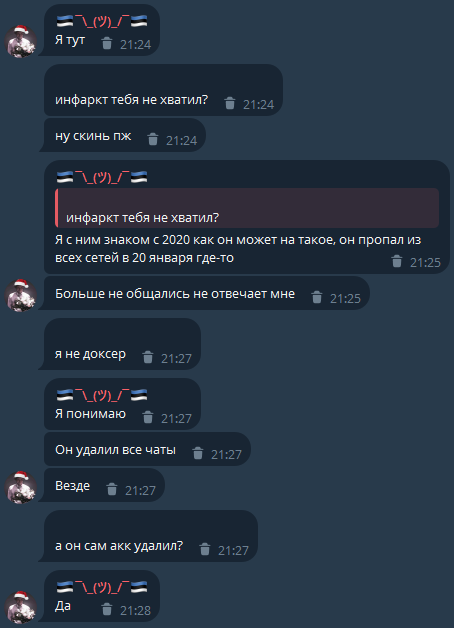
Task: Delete the "а он сам акк удалил?" message
Action: [x=205, y=549]
